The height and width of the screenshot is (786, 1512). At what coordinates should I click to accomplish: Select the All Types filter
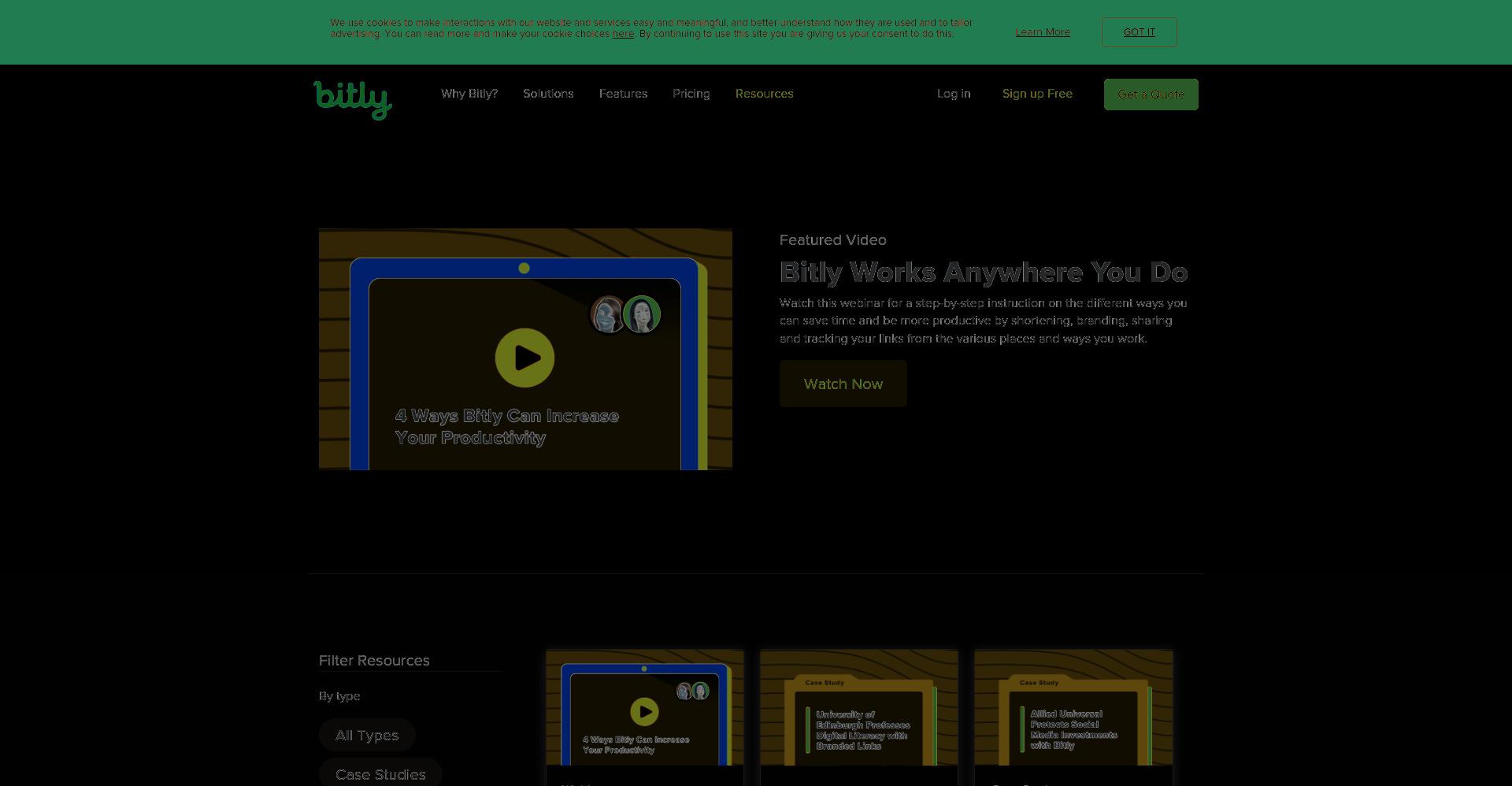(367, 735)
